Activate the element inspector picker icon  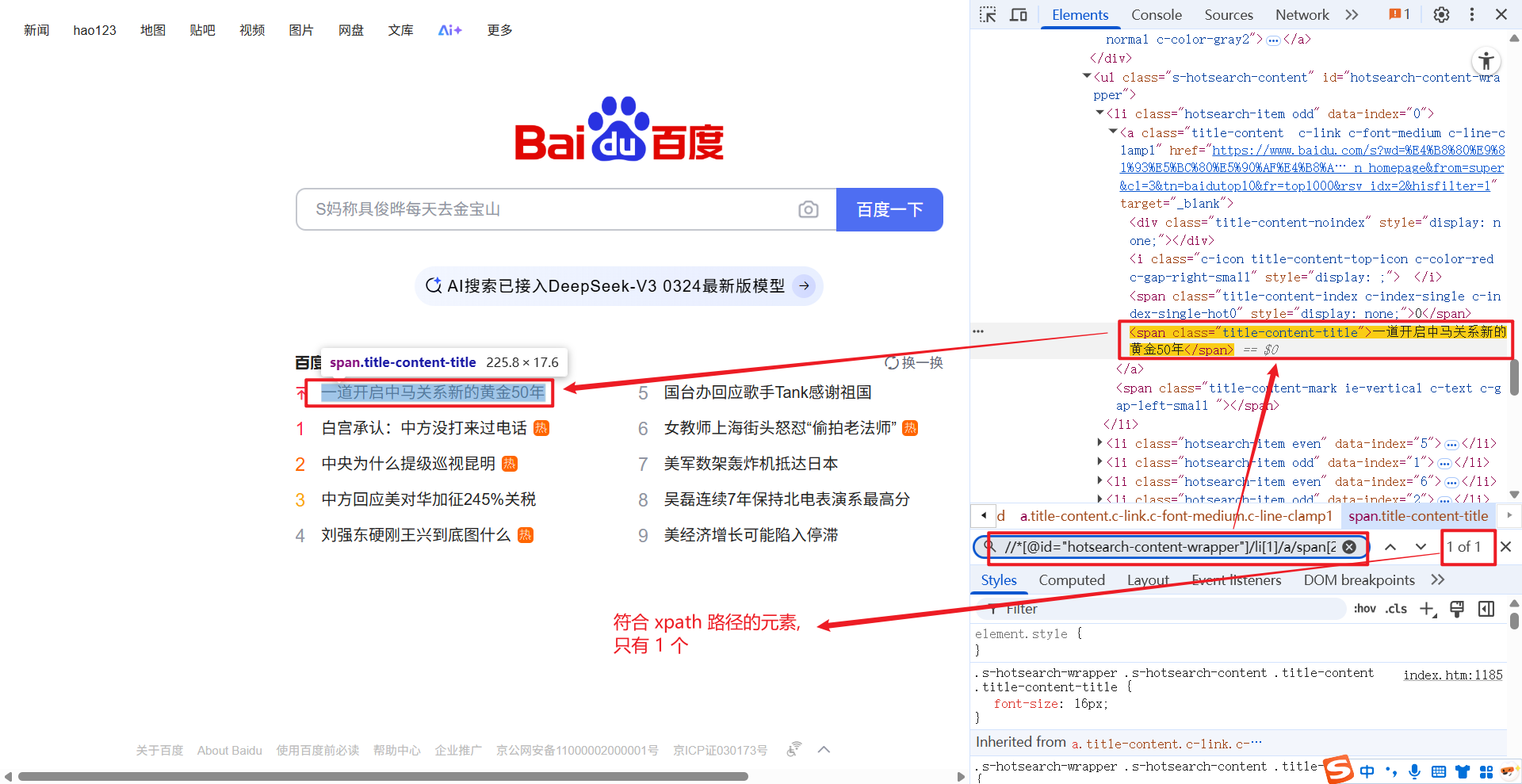988,14
